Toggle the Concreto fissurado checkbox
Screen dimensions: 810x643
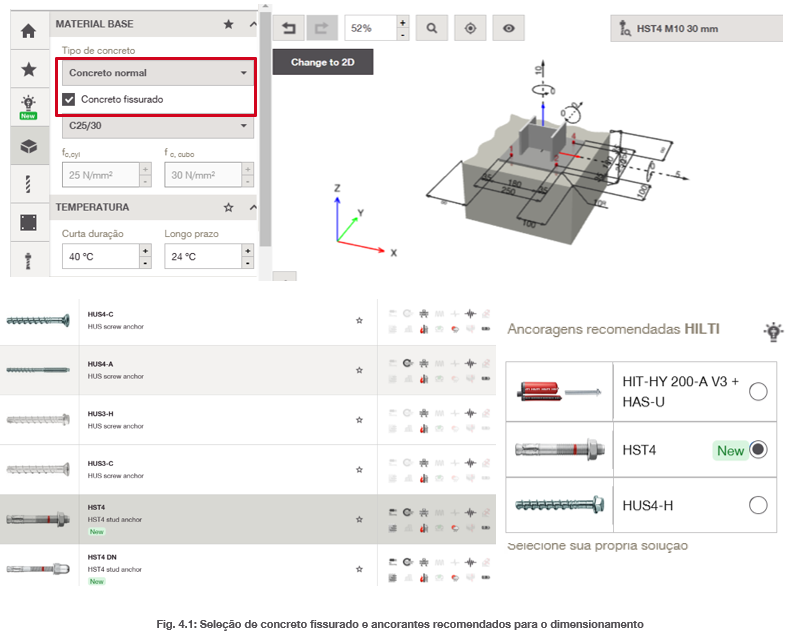pyautogui.click(x=69, y=99)
